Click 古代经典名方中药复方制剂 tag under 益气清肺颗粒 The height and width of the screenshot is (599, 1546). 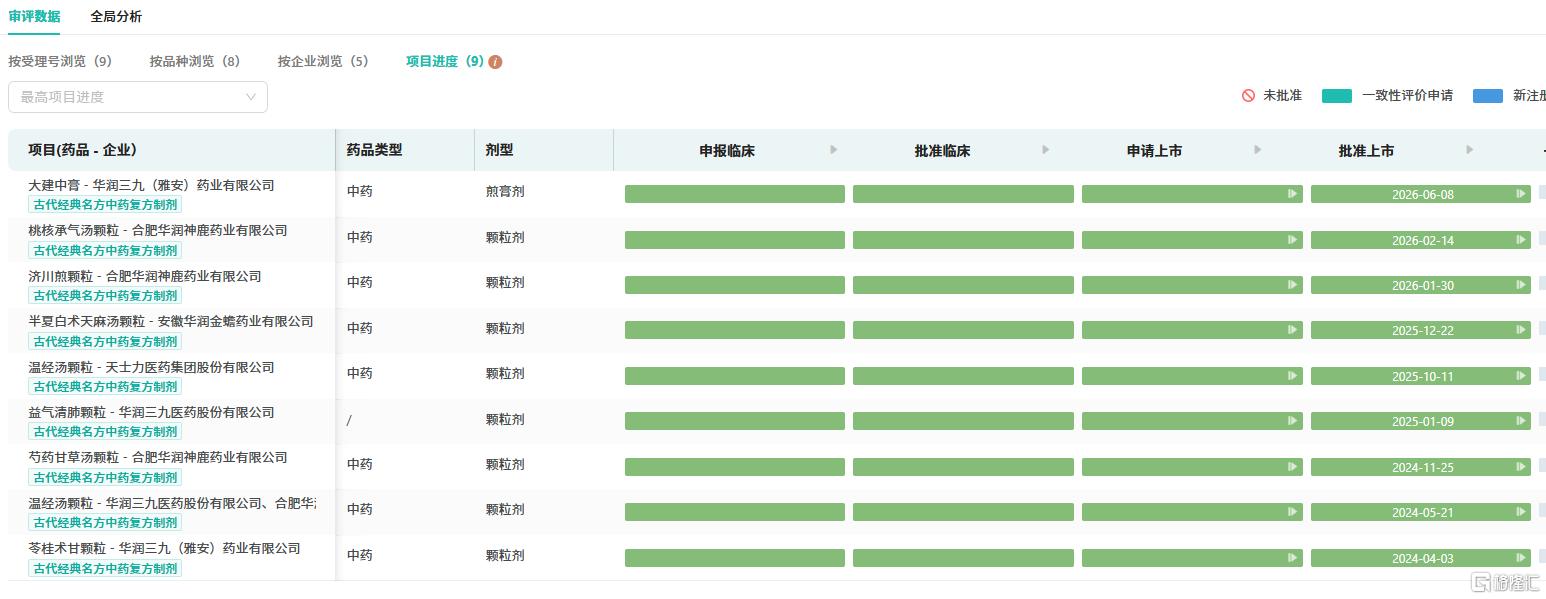105,432
